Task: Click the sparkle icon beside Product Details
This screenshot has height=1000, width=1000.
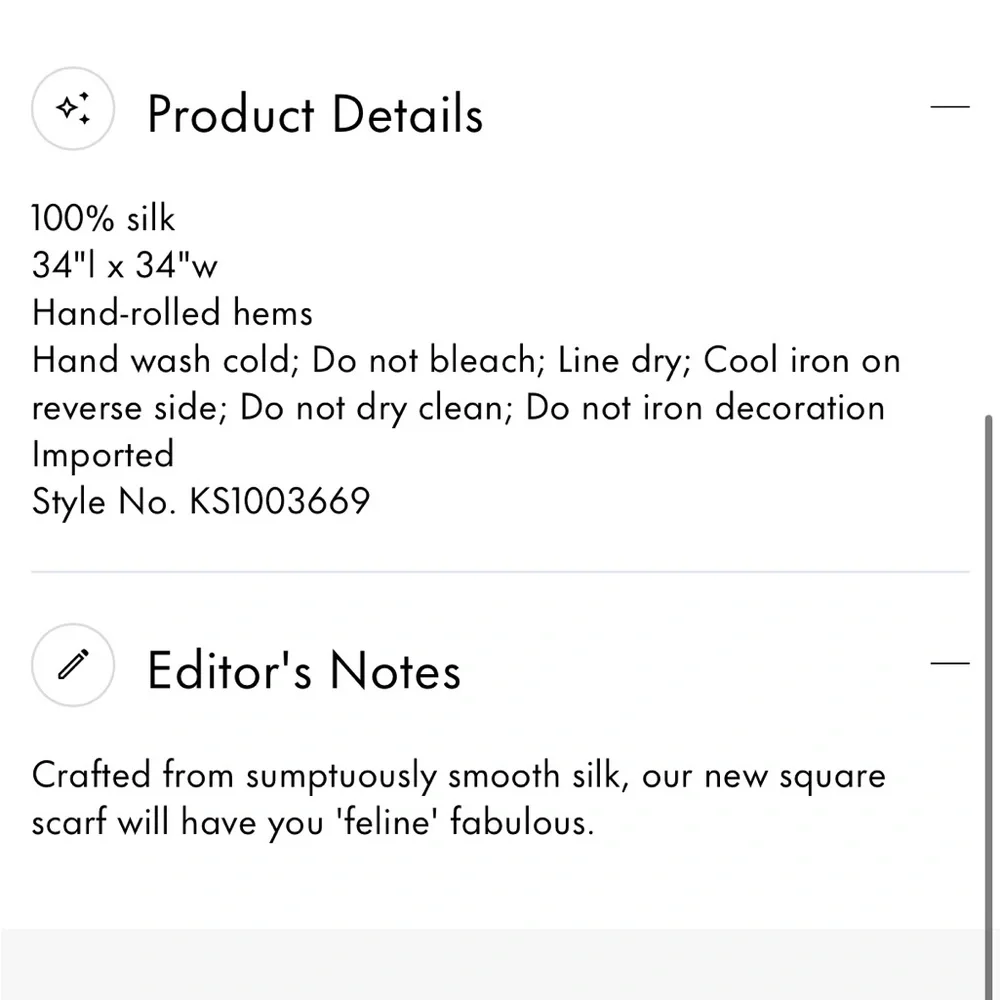Action: pos(73,110)
